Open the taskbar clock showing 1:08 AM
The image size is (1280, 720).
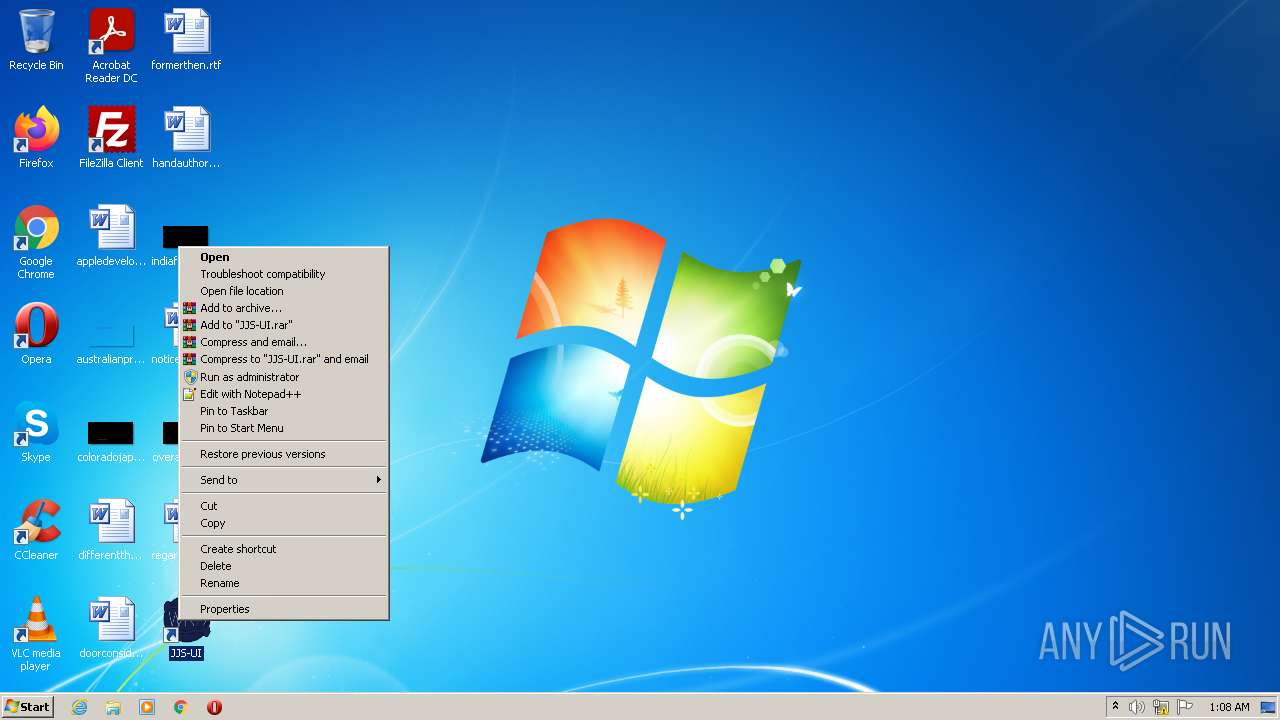[x=1229, y=707]
